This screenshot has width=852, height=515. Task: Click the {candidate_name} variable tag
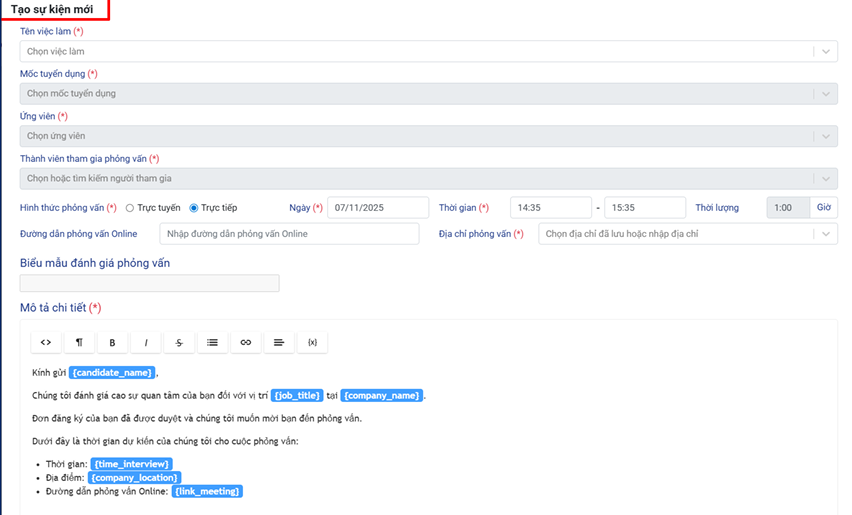[x=113, y=373]
